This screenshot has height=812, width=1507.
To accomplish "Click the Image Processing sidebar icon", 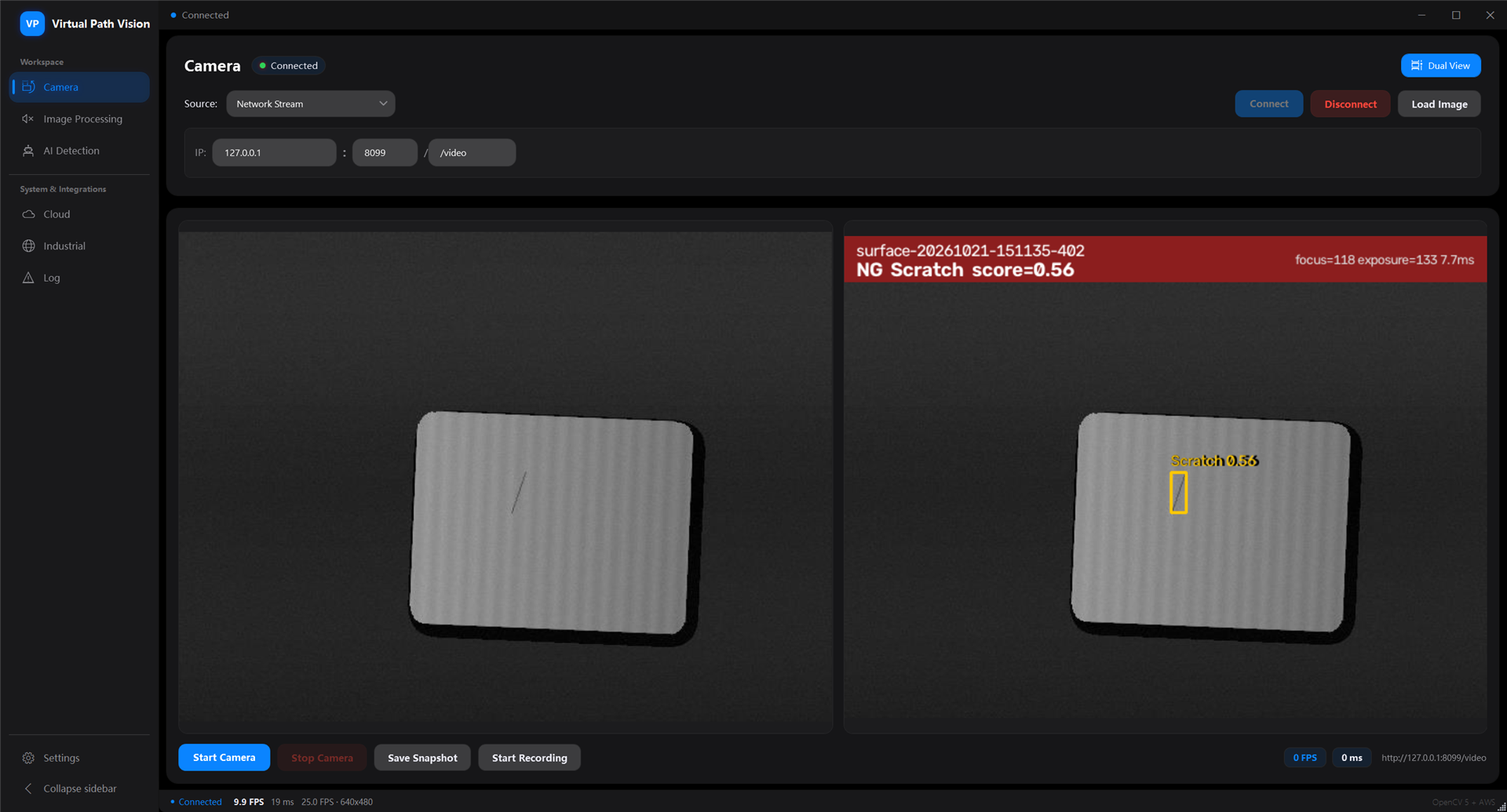I will click(28, 118).
